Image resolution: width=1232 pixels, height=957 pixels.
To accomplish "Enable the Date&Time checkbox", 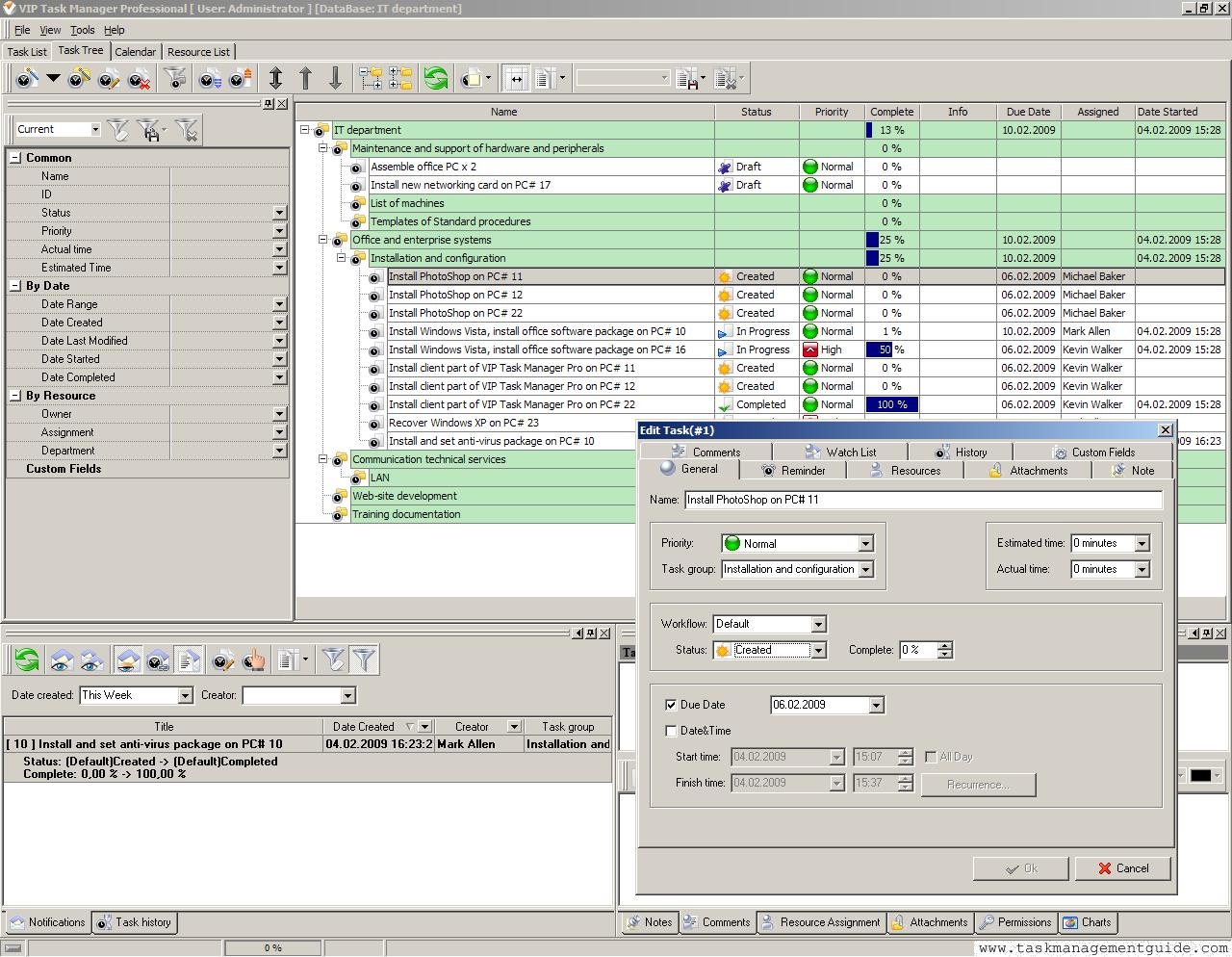I will [671, 731].
